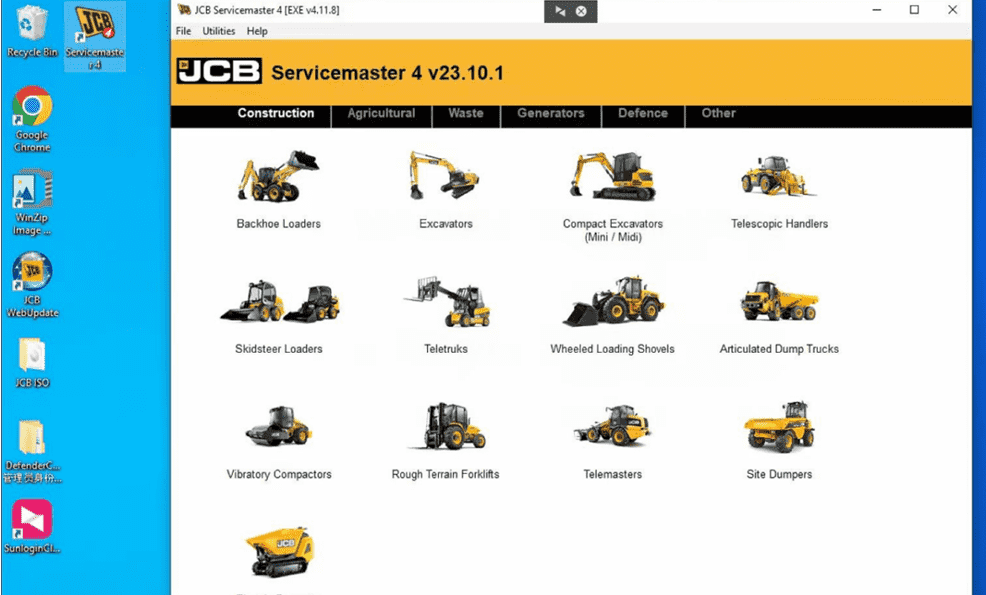Click the Vibratory Compactors text label

point(279,474)
